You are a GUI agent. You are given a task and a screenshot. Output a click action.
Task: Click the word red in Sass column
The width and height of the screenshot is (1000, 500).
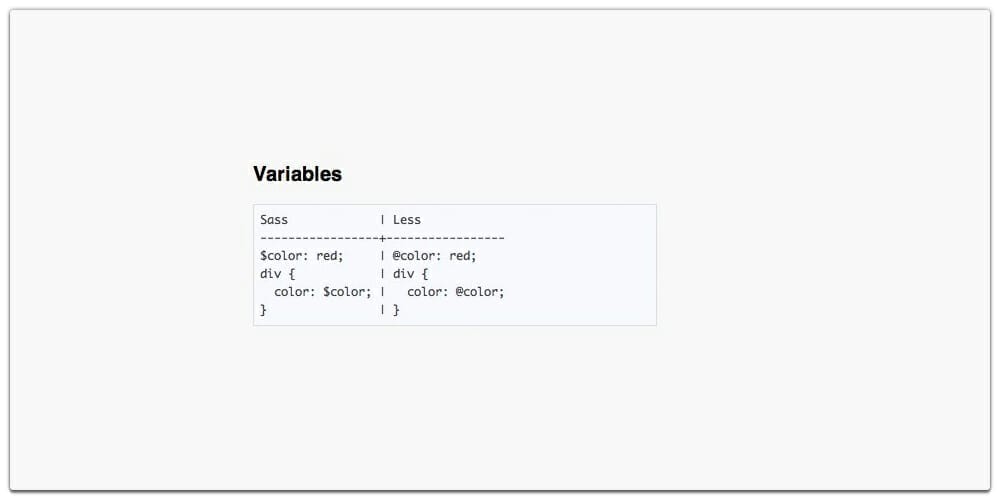(x=327, y=256)
